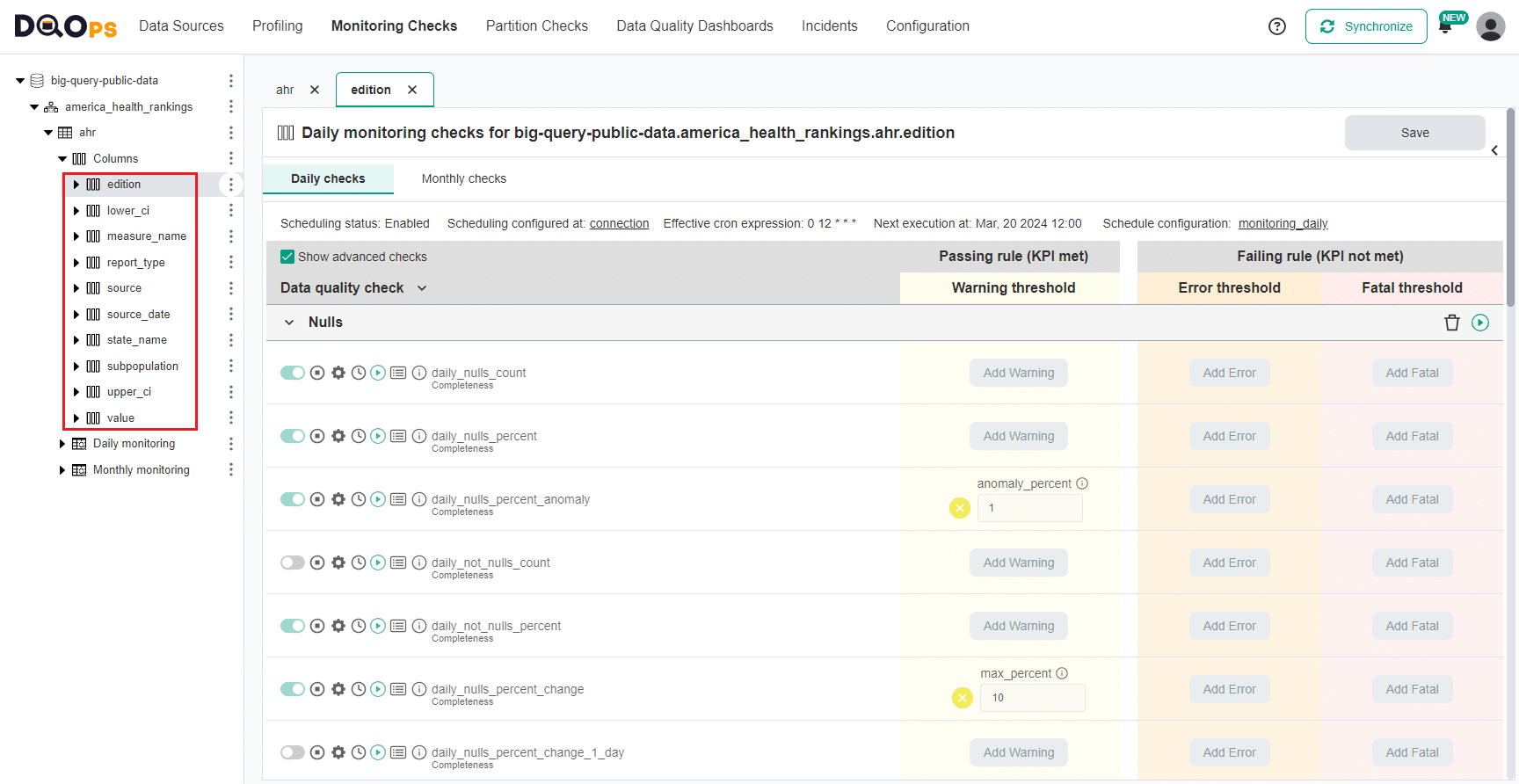Image resolution: width=1519 pixels, height=784 pixels.
Task: Delete Nulls category checks with trash icon
Action: point(1452,323)
